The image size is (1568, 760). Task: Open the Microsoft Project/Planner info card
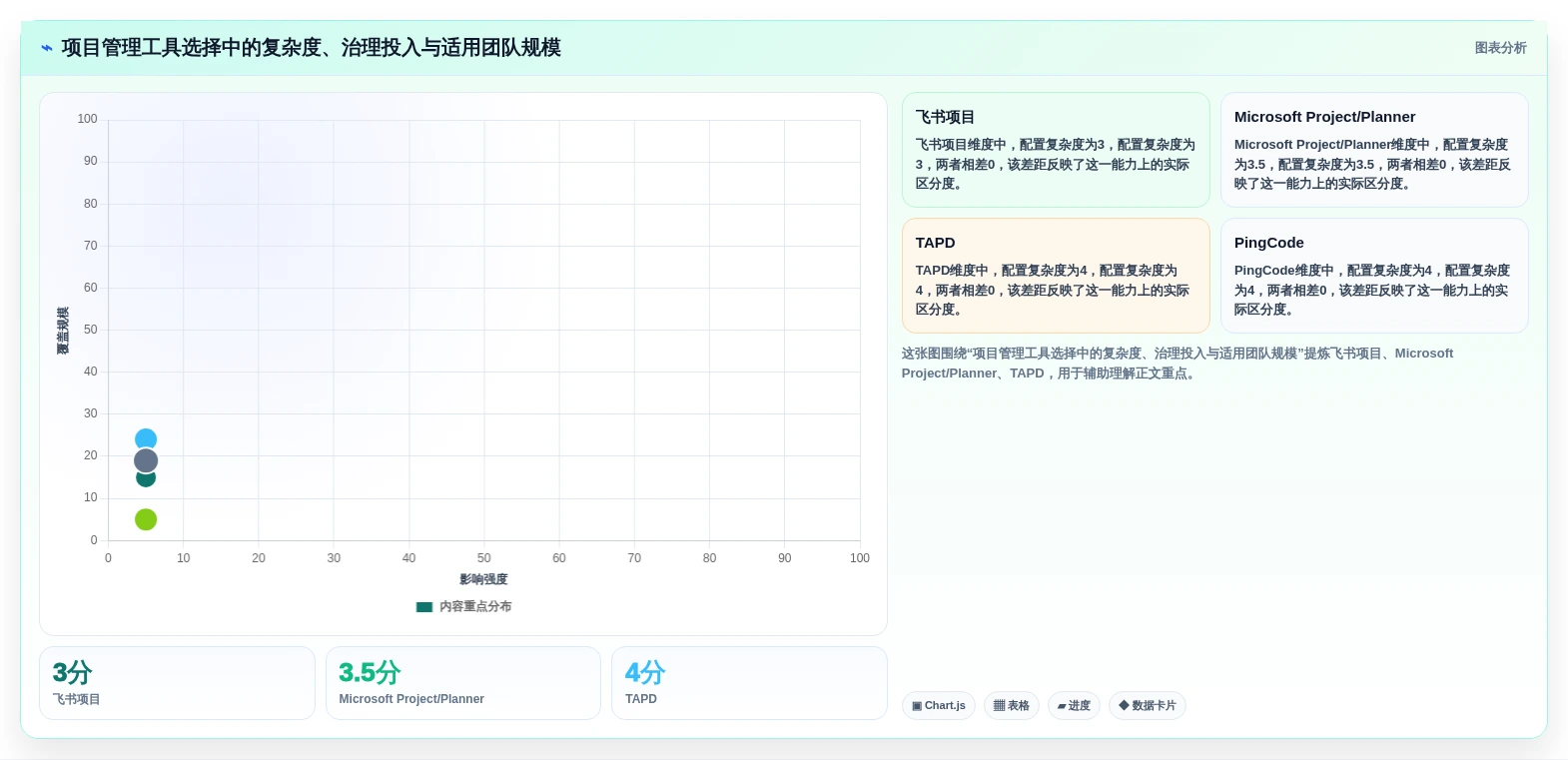(x=1374, y=150)
